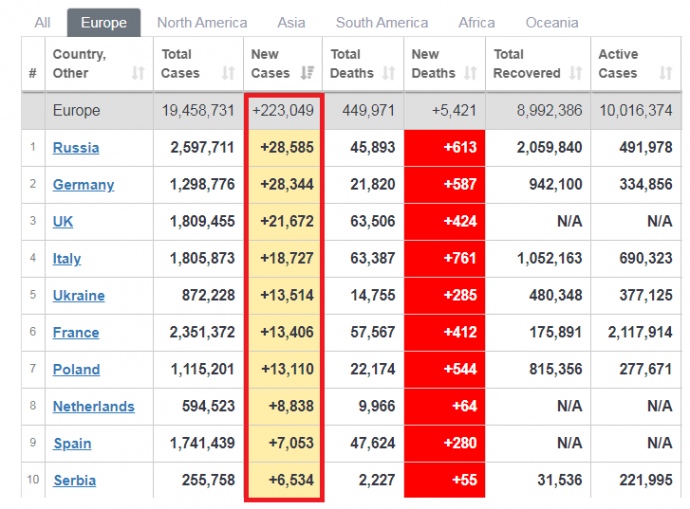690x509 pixels.
Task: Click the Germany link in the table
Action: pos(83,185)
